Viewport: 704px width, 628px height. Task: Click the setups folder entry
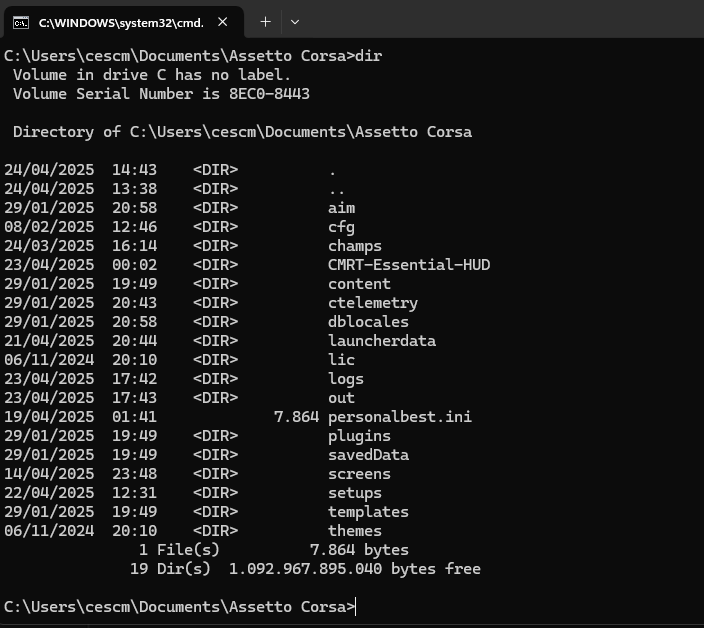[354, 493]
